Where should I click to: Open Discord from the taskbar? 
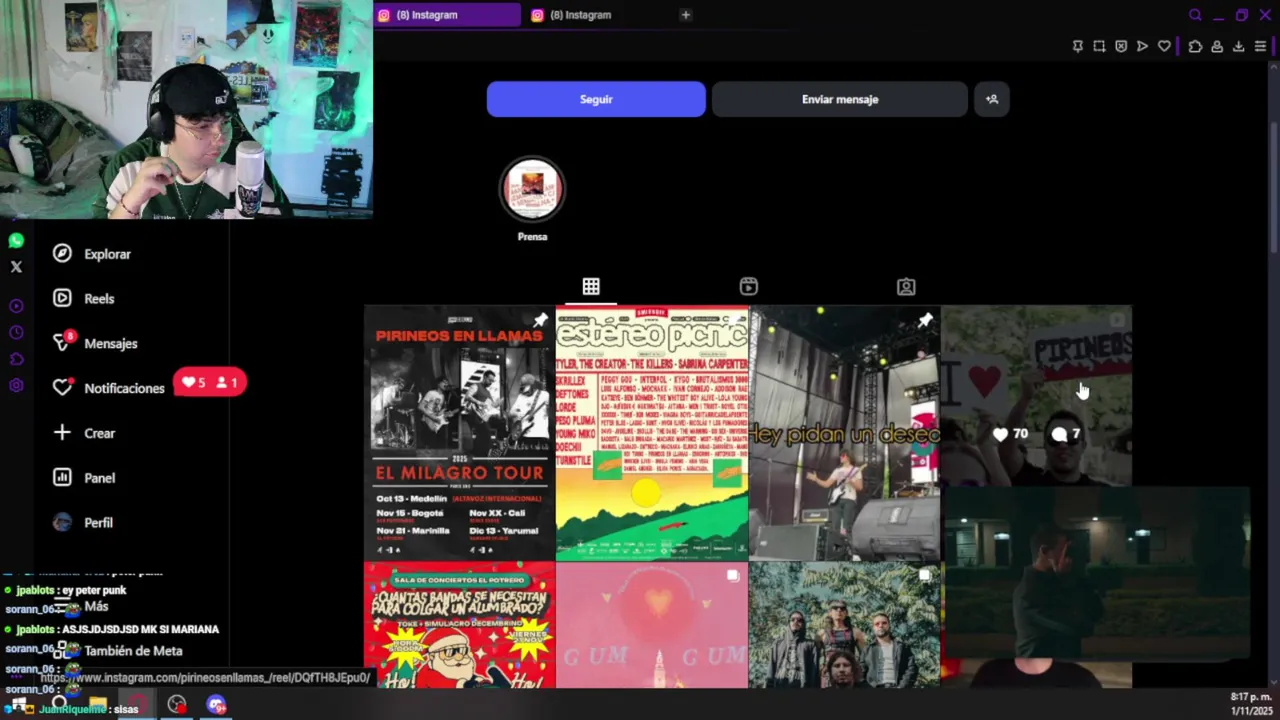pyautogui.click(x=216, y=705)
